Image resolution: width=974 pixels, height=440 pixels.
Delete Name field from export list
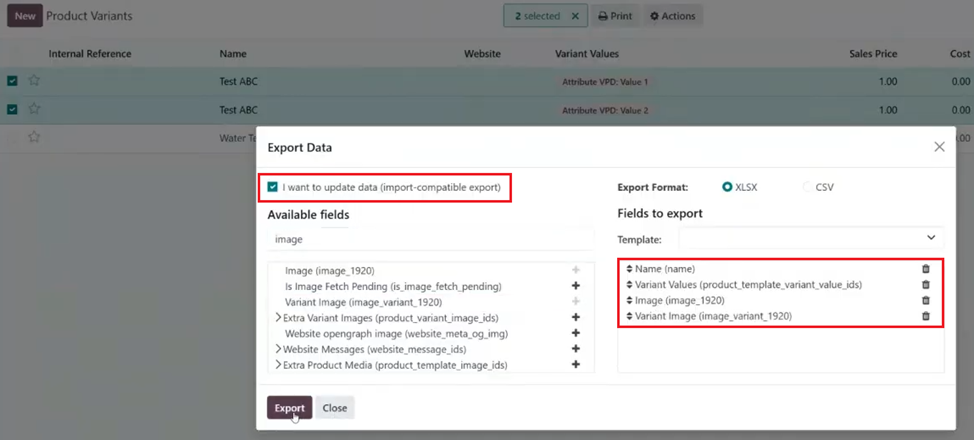point(925,269)
